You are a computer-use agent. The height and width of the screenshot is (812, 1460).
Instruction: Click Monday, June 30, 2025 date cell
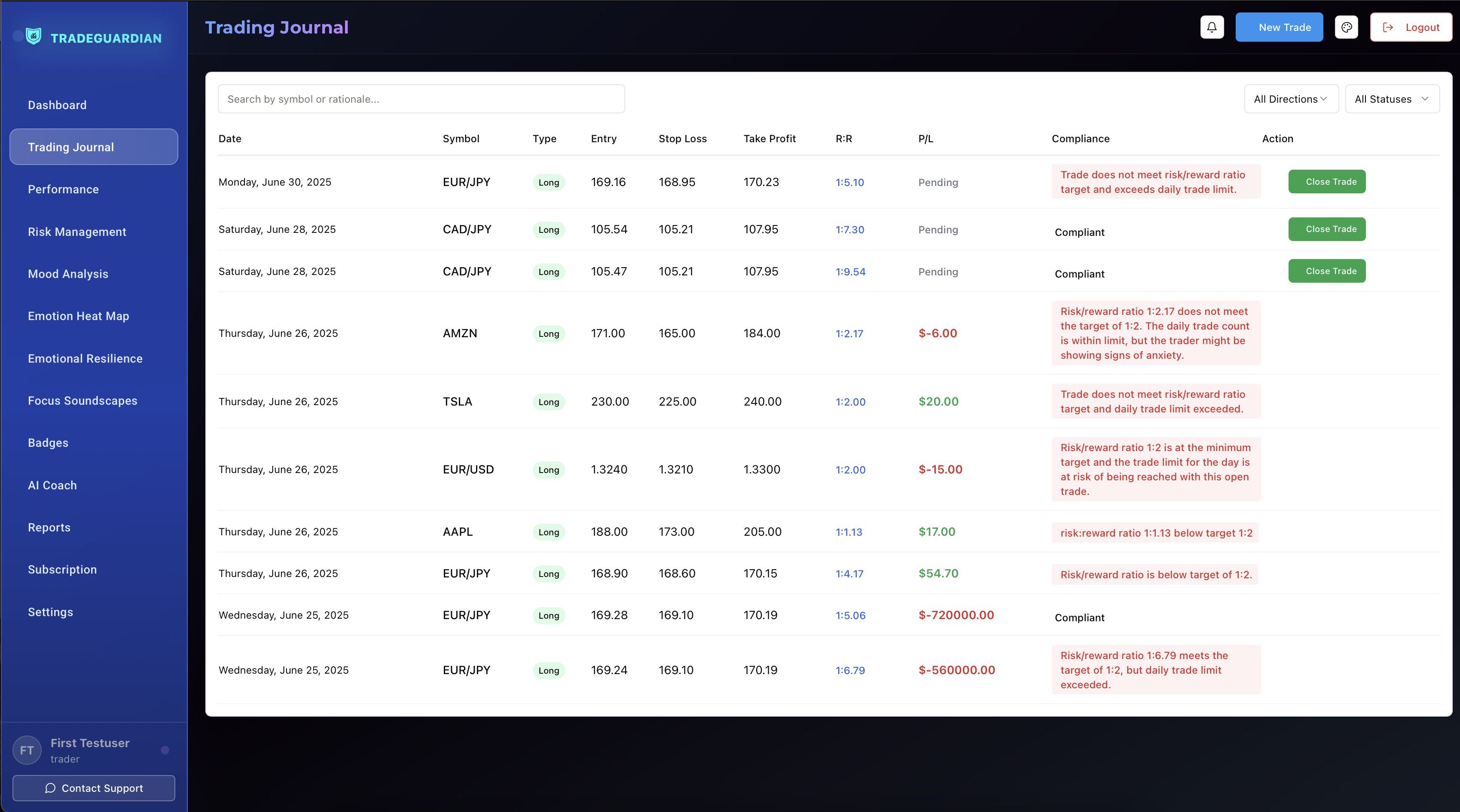coord(275,182)
